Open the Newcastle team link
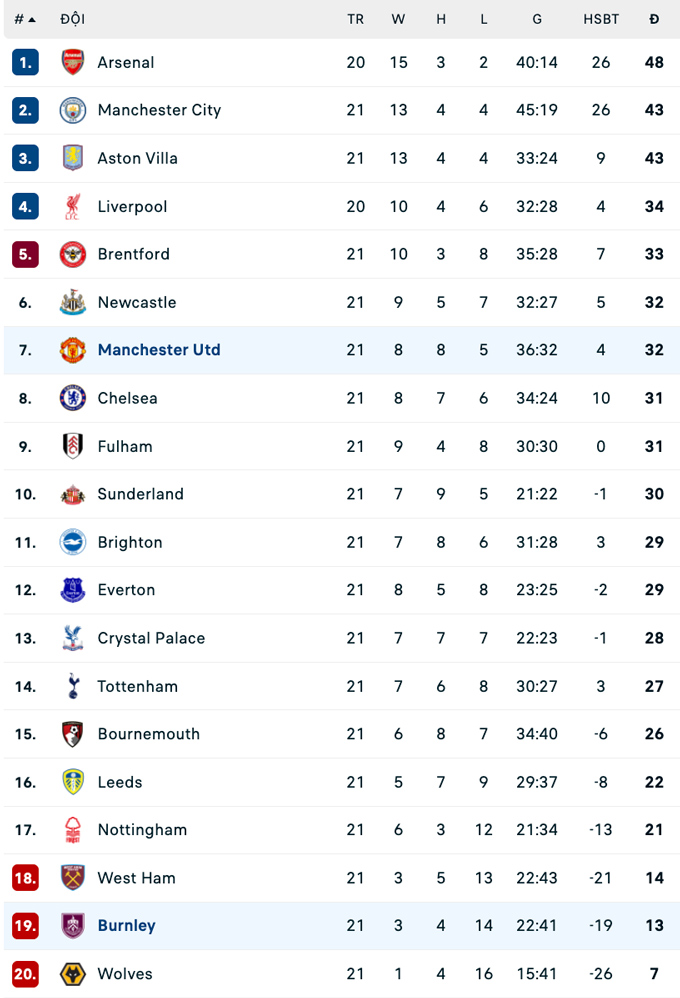 [x=137, y=302]
